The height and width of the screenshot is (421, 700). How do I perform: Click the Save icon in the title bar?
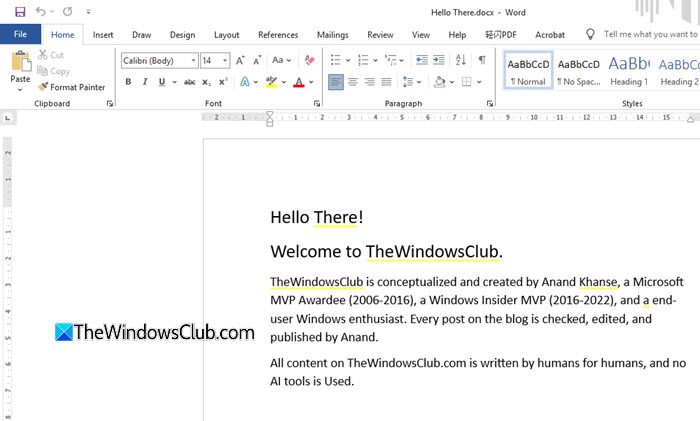[x=20, y=12]
